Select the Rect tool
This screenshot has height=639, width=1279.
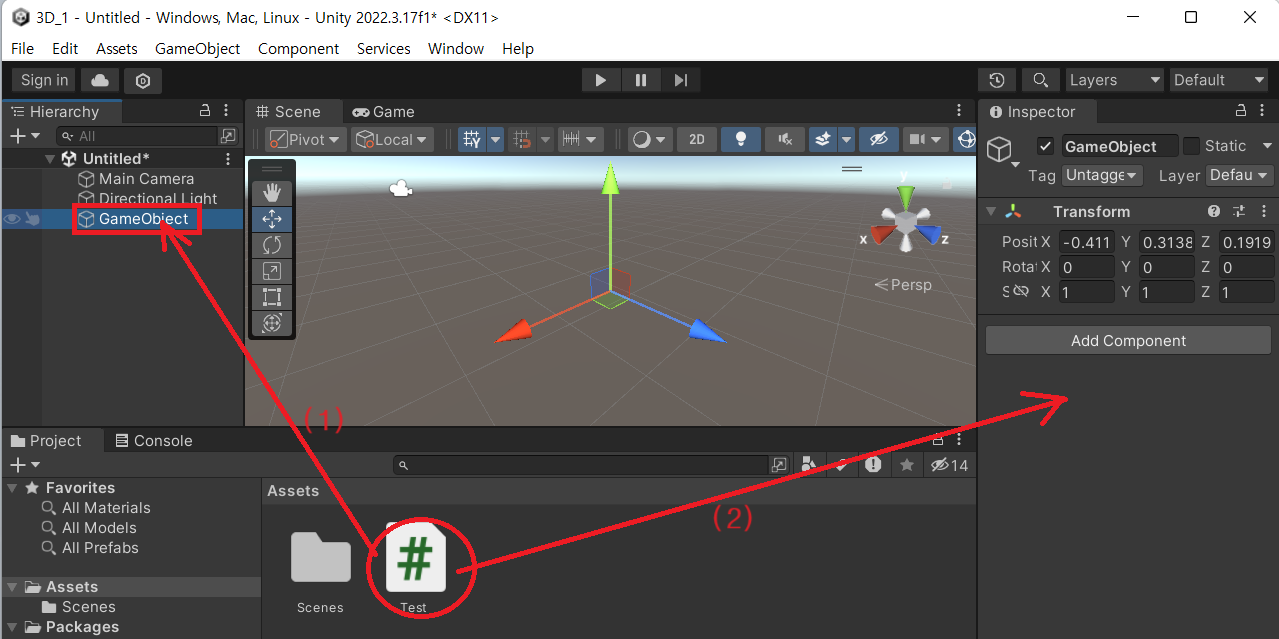point(271,297)
